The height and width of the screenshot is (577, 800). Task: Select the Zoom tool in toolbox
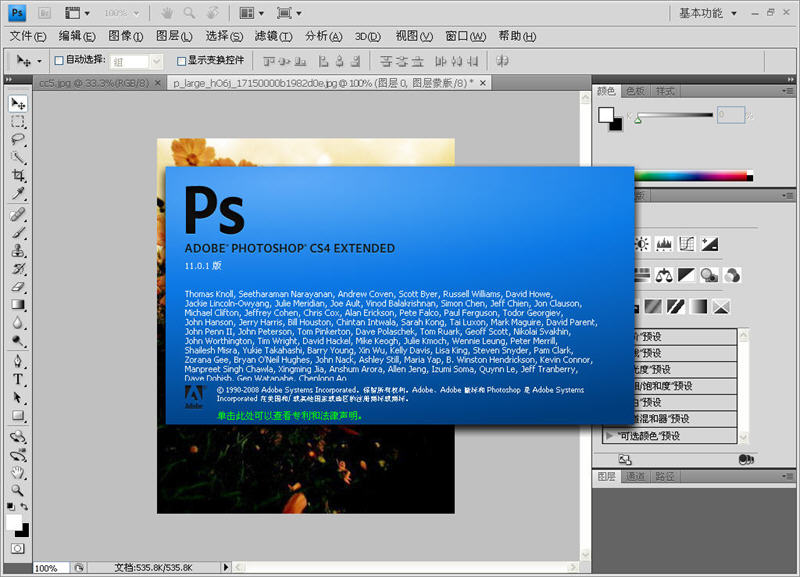click(18, 491)
